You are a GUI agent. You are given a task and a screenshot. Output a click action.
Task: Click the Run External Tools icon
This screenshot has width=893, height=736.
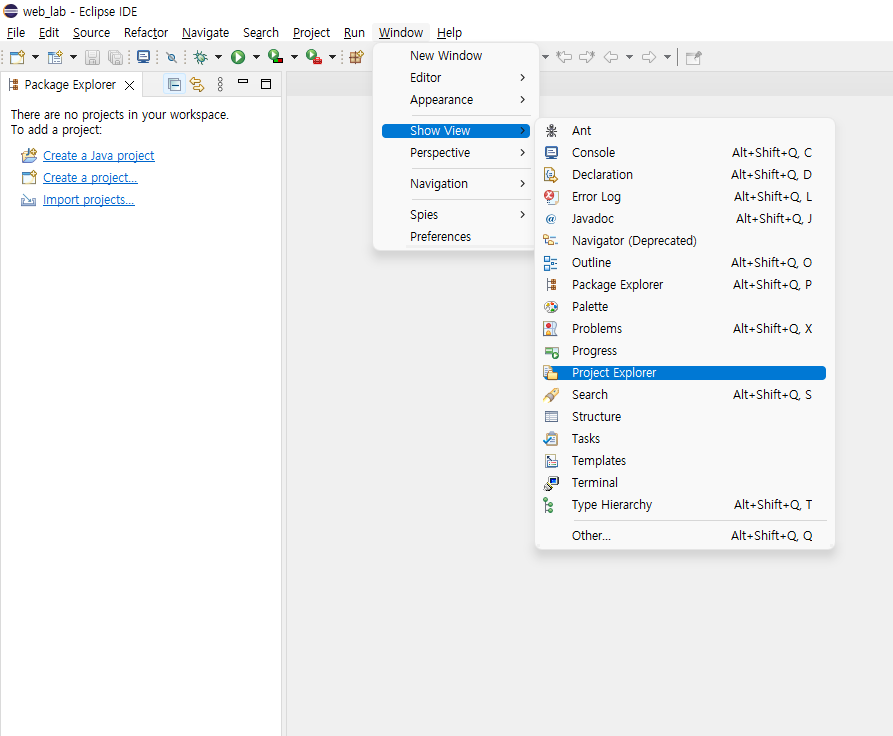click(314, 57)
